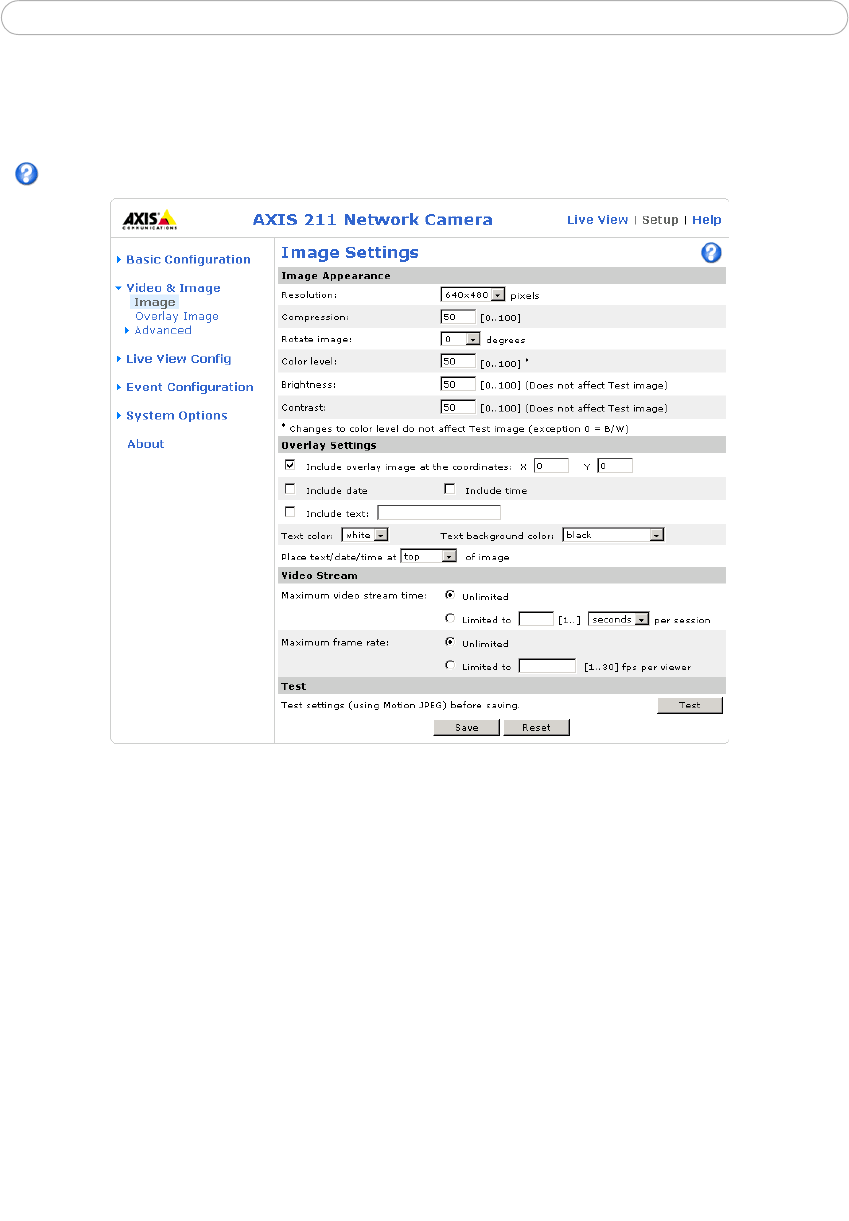This screenshot has width=849, height=1221.
Task: Open Overlay Image settings
Action: tap(177, 316)
